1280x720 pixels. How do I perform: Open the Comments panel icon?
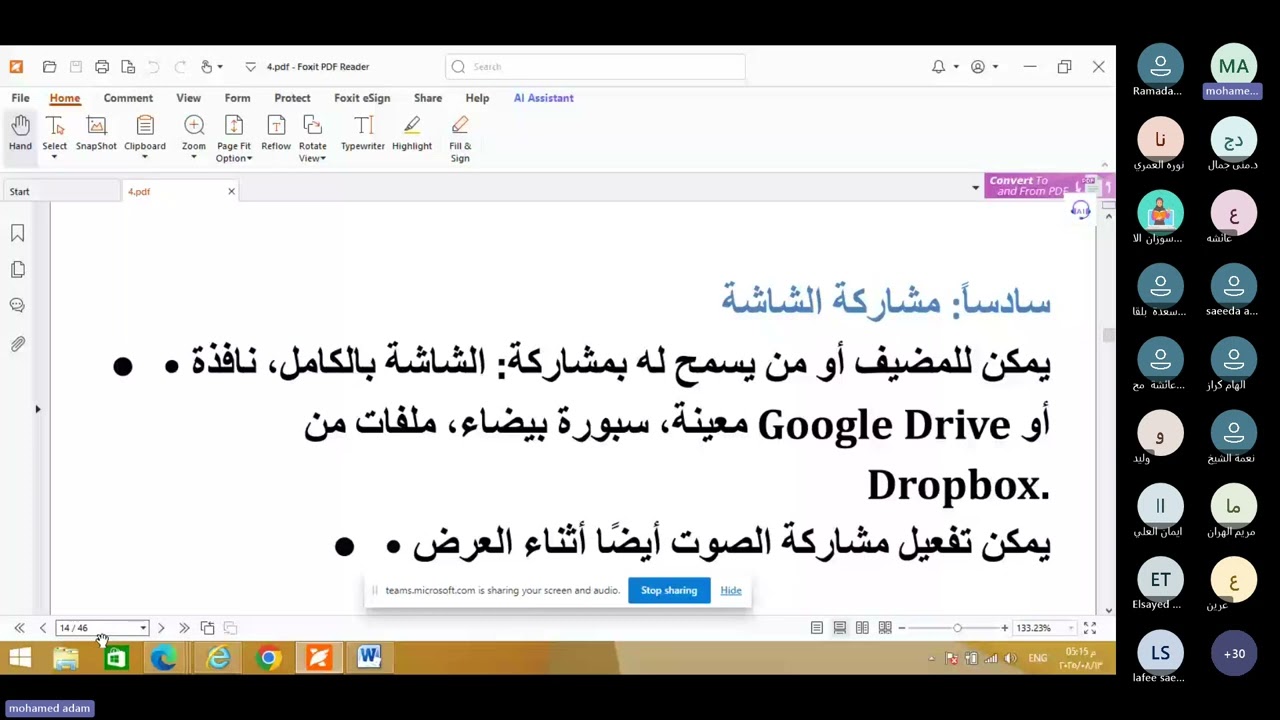[17, 305]
